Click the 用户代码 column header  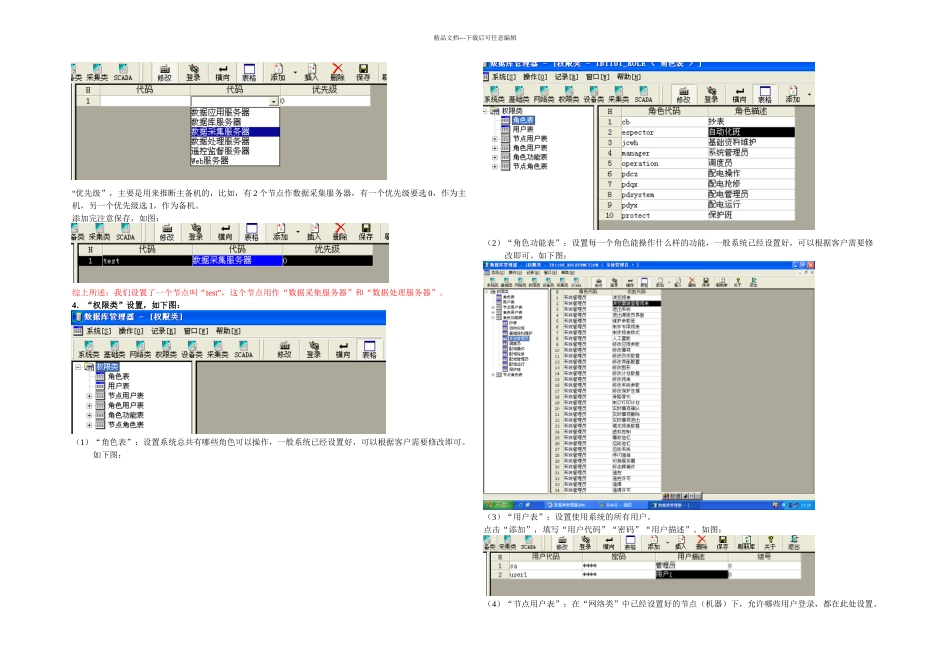tap(545, 556)
